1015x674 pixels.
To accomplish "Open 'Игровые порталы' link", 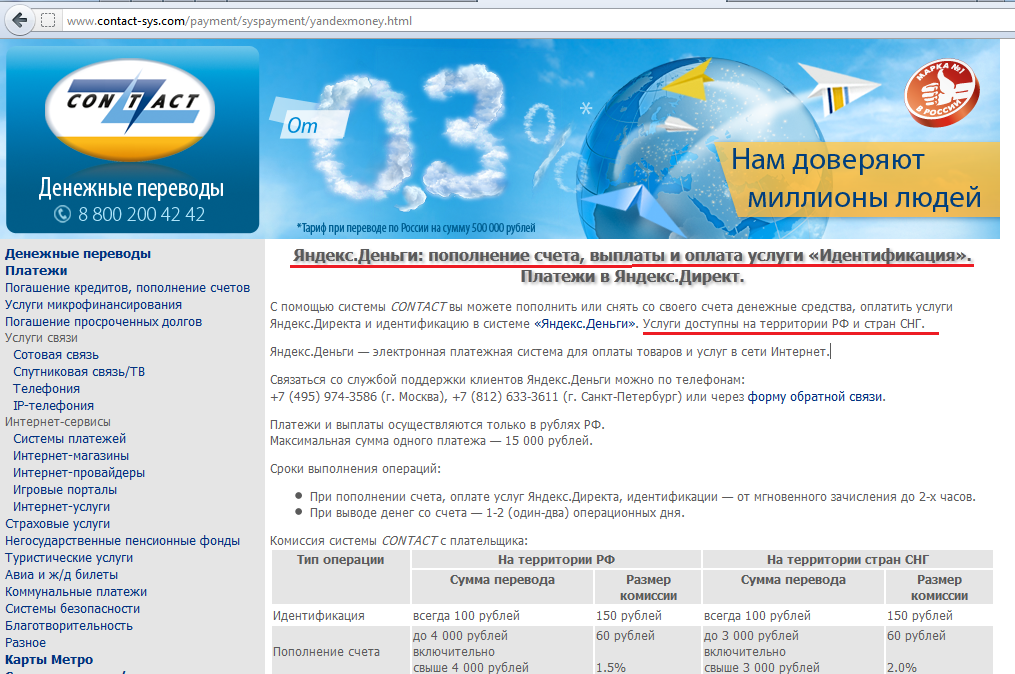I will [x=65, y=489].
